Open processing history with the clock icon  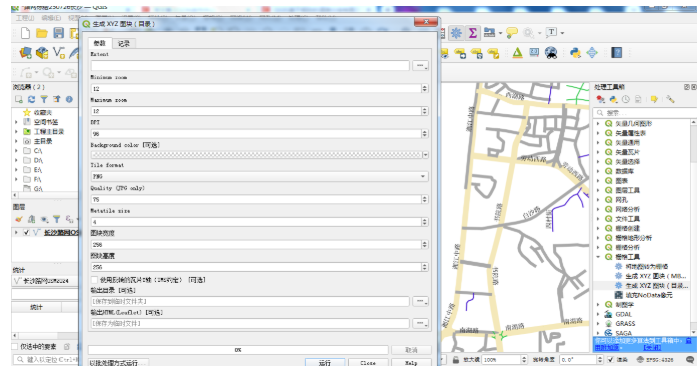(x=626, y=99)
